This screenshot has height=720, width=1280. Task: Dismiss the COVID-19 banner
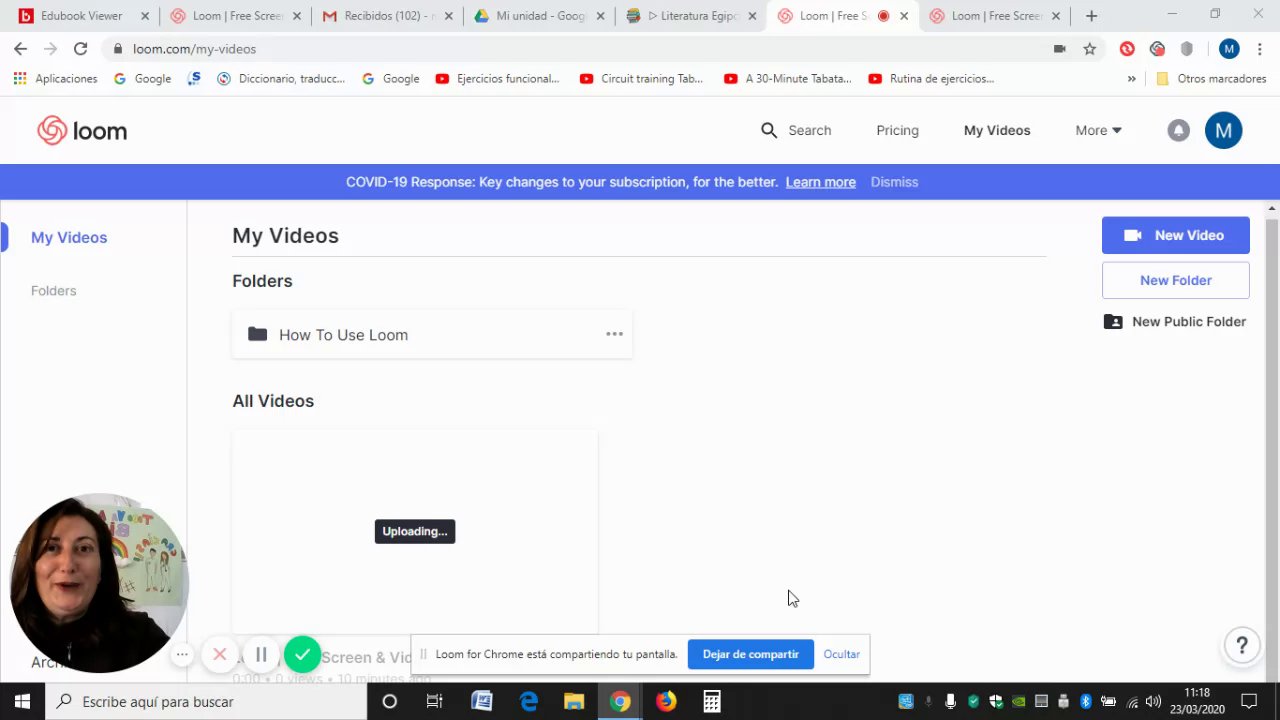click(894, 182)
